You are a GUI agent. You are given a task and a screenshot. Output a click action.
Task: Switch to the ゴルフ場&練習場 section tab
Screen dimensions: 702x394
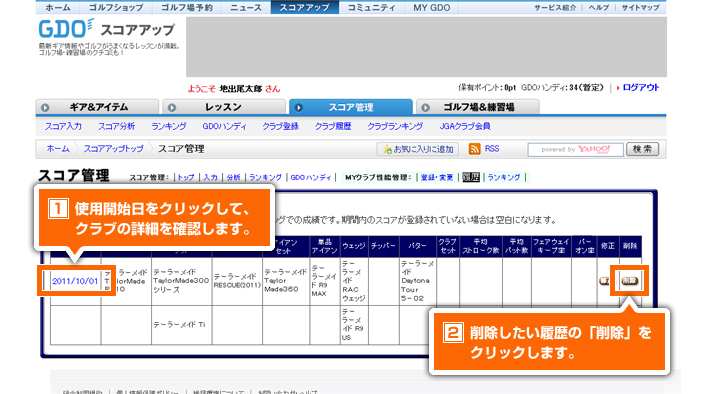478,107
